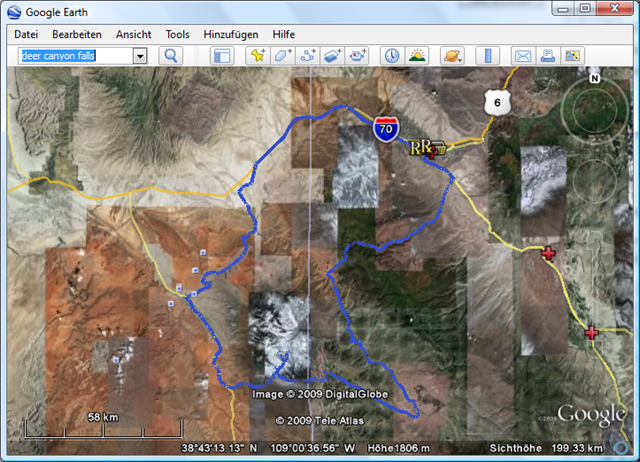Screen dimensions: 640x462
Task: Click the planet switcher icon
Action: (451, 56)
